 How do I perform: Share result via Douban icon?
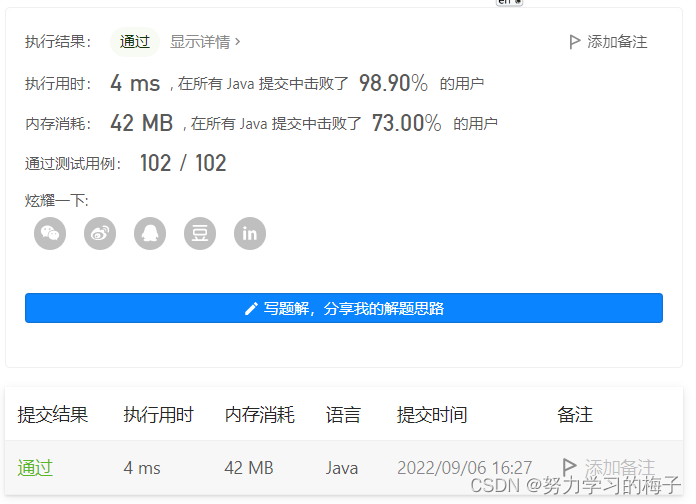(x=200, y=233)
